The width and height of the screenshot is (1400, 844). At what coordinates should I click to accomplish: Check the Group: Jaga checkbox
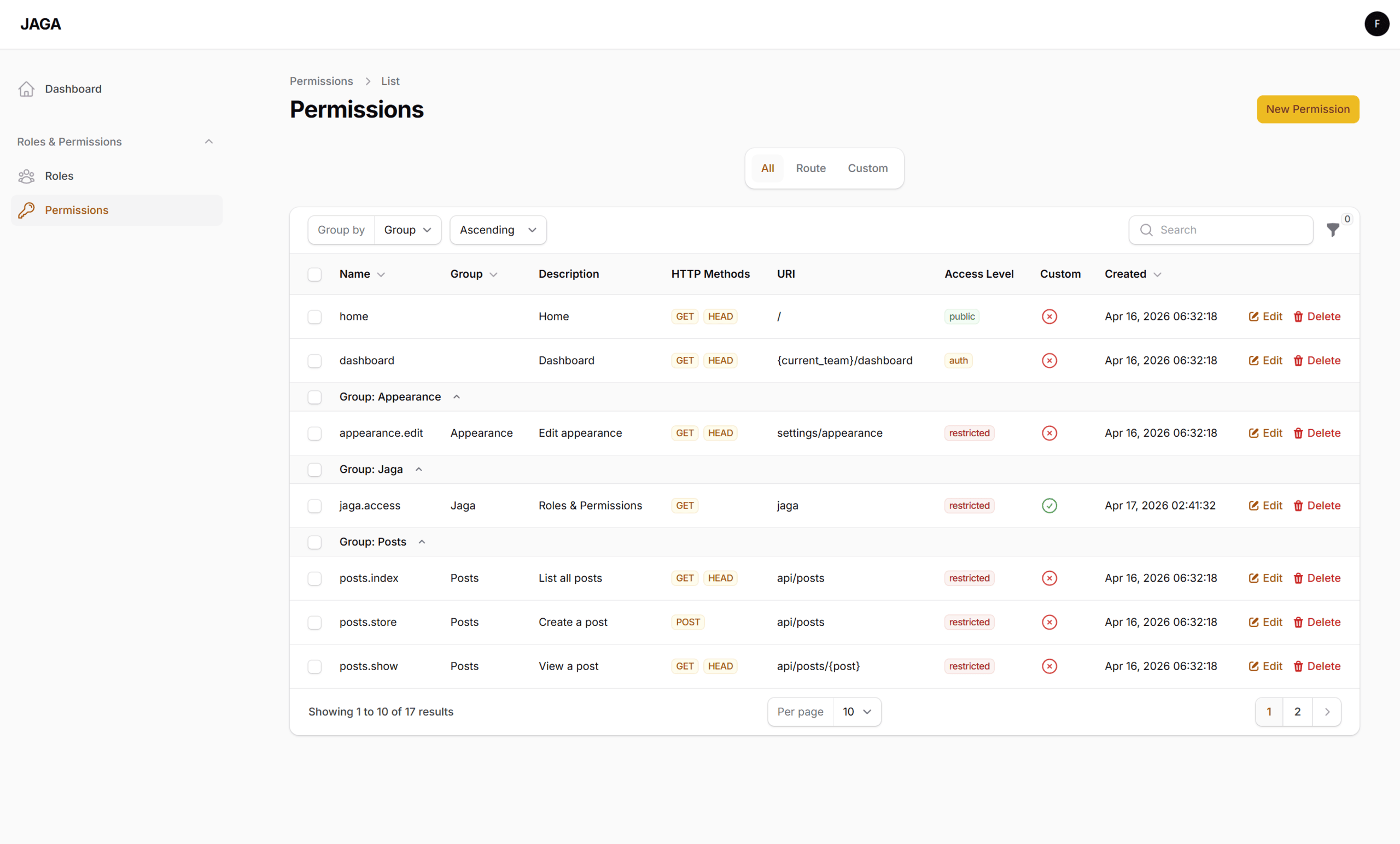(314, 470)
